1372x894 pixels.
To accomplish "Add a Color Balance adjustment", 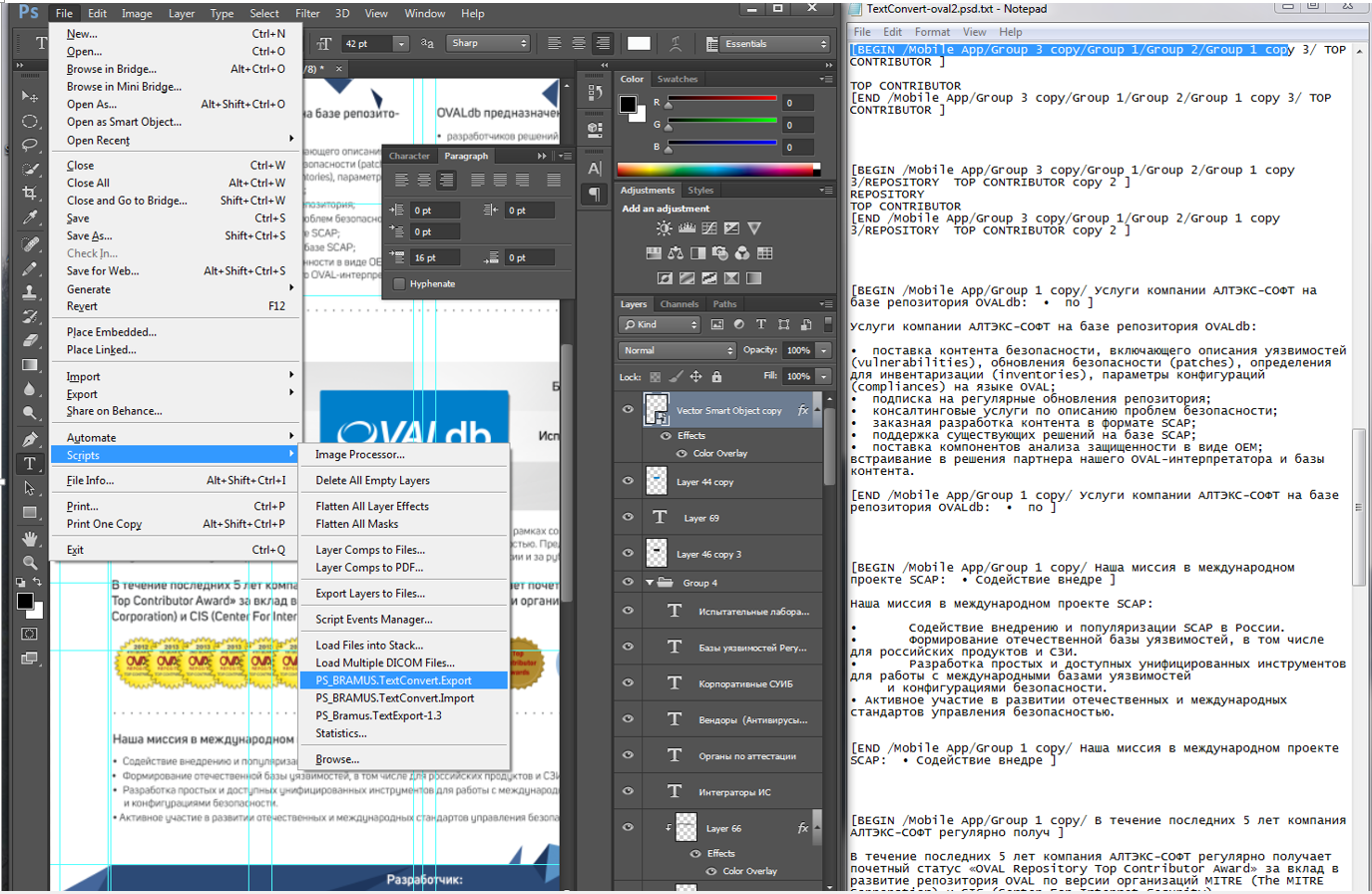I will [676, 253].
